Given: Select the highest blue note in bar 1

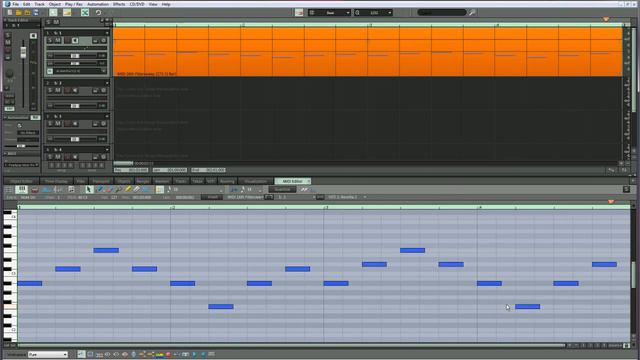Looking at the screenshot, I should pos(106,250).
